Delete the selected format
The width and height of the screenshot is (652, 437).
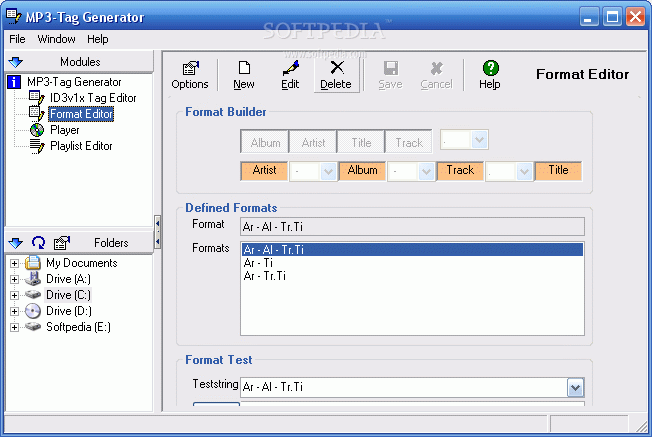pyautogui.click(x=336, y=75)
